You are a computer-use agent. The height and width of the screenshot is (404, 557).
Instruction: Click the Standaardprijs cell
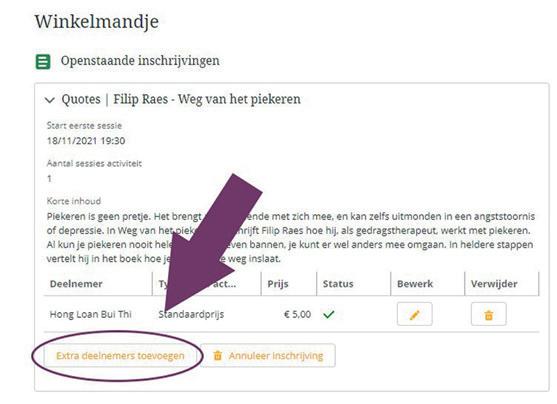191,314
